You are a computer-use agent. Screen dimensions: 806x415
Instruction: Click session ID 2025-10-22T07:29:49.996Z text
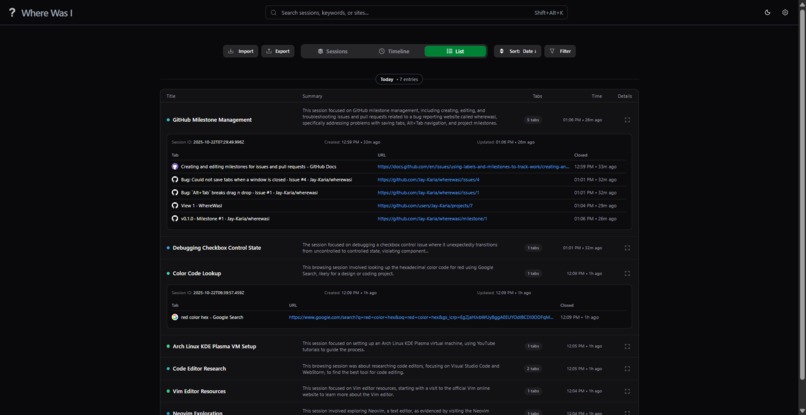(x=218, y=142)
